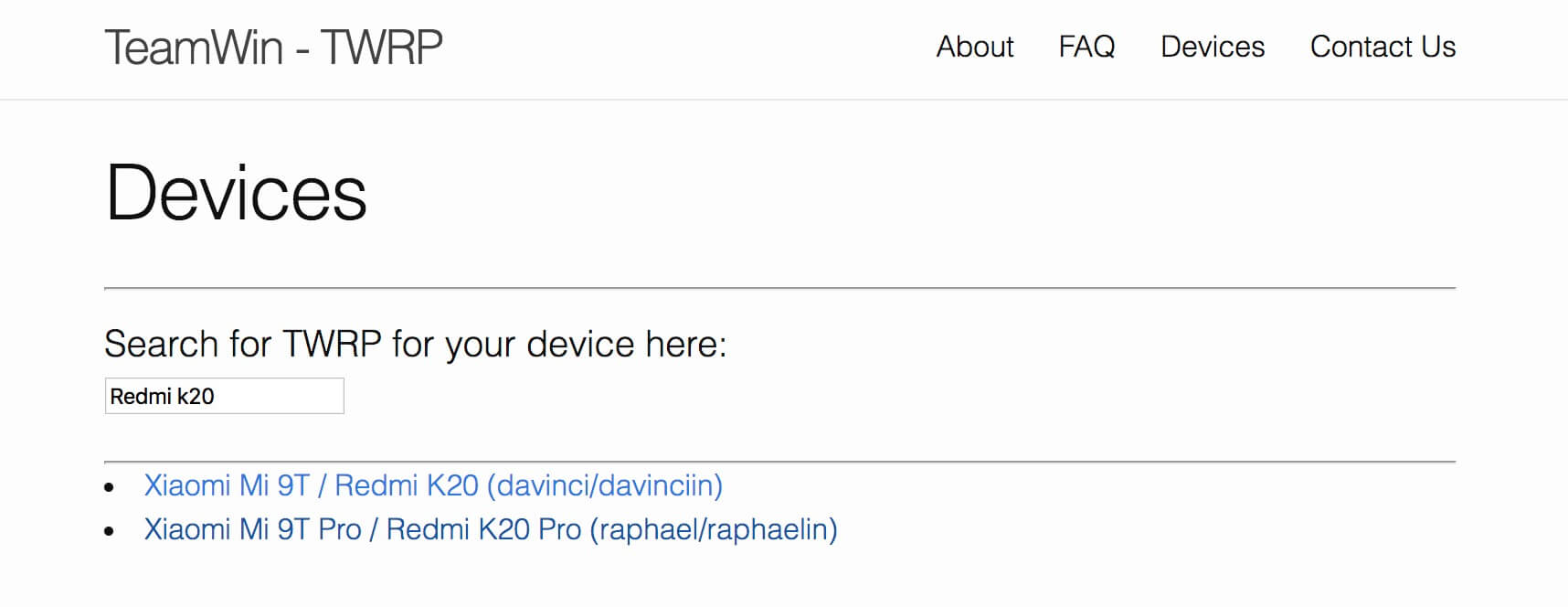1568x607 pixels.
Task: Click 'Redmi K20 Pro' in the second result
Action: 483,529
